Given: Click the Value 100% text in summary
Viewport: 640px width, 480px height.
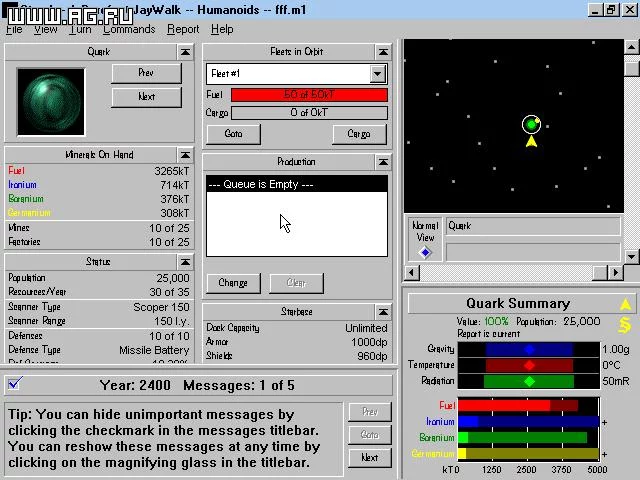Looking at the screenshot, I should coord(483,322).
